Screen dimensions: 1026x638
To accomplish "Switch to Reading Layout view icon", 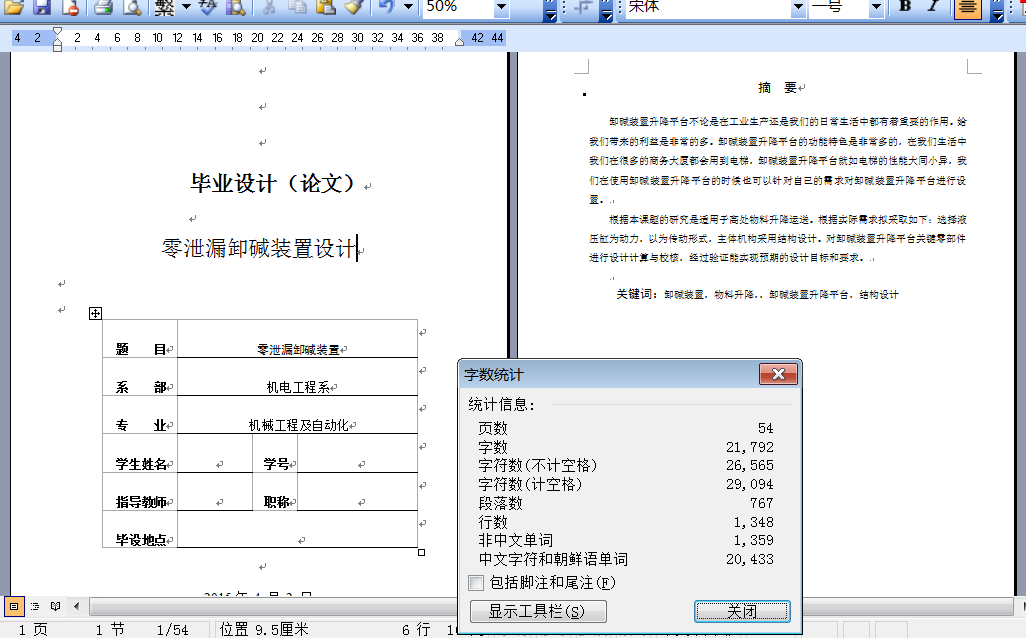I will pyautogui.click(x=56, y=607).
